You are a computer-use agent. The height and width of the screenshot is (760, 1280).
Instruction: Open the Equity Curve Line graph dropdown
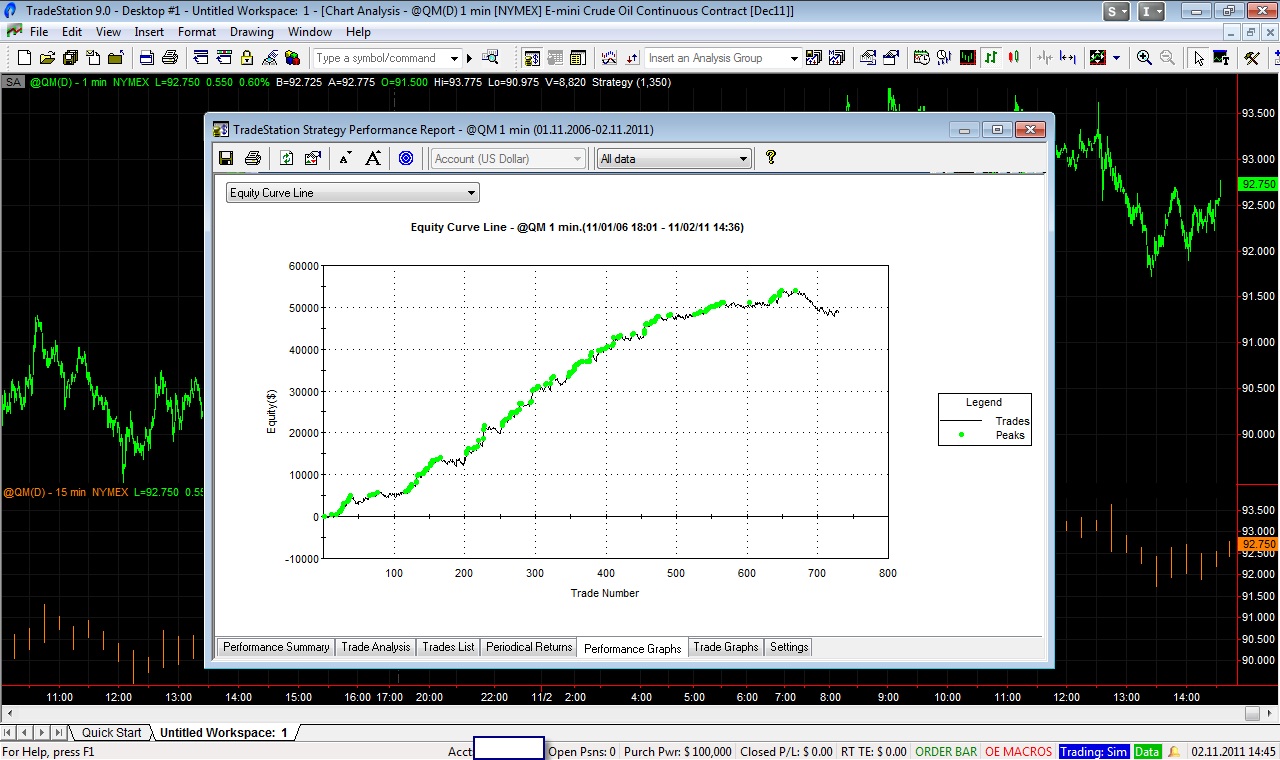(x=353, y=193)
